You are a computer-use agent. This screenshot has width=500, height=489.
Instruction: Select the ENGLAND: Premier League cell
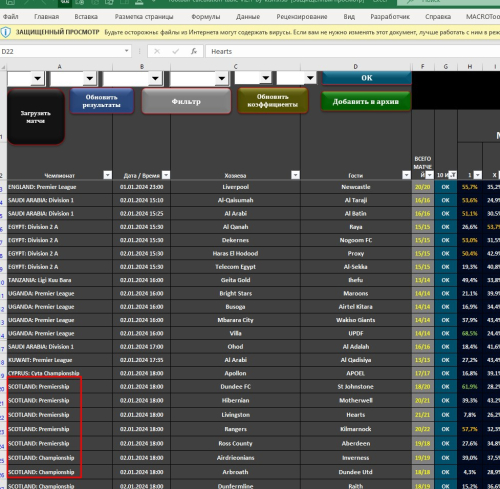click(60, 187)
